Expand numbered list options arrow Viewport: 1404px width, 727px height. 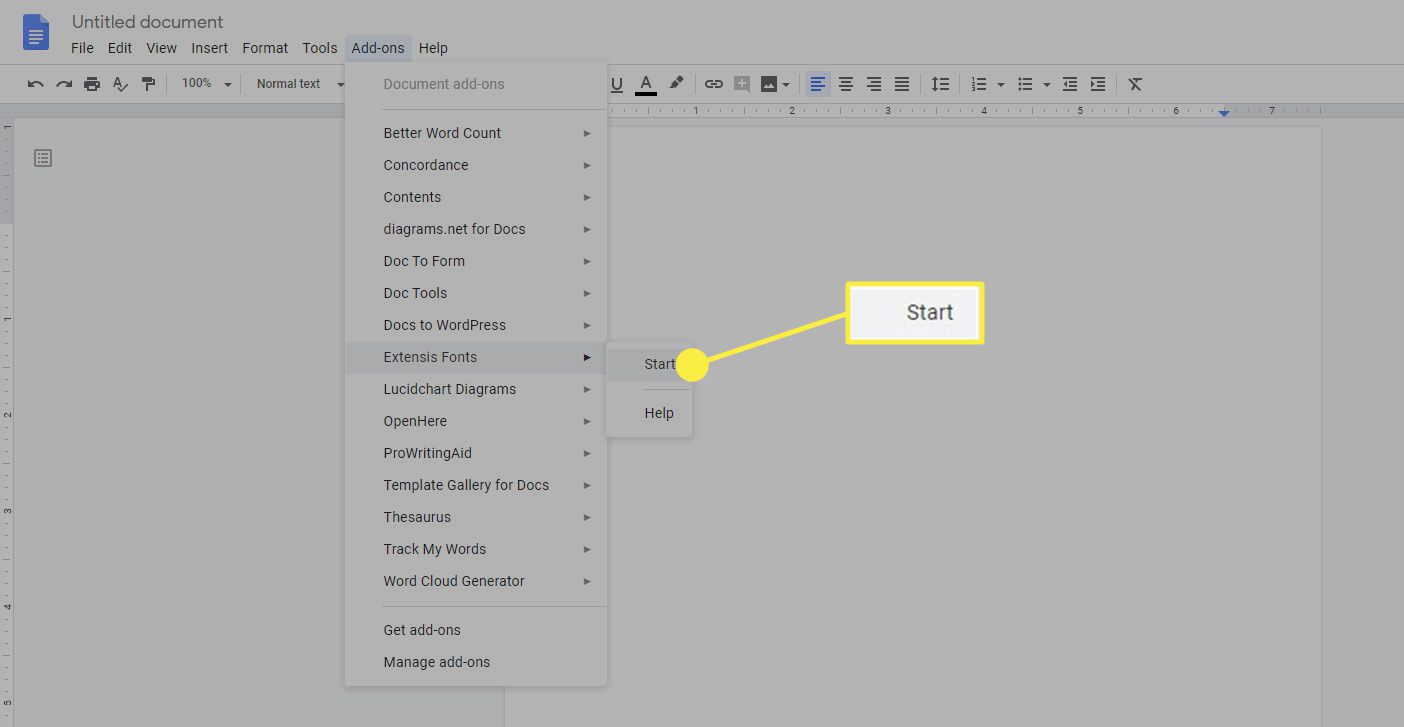click(1000, 85)
